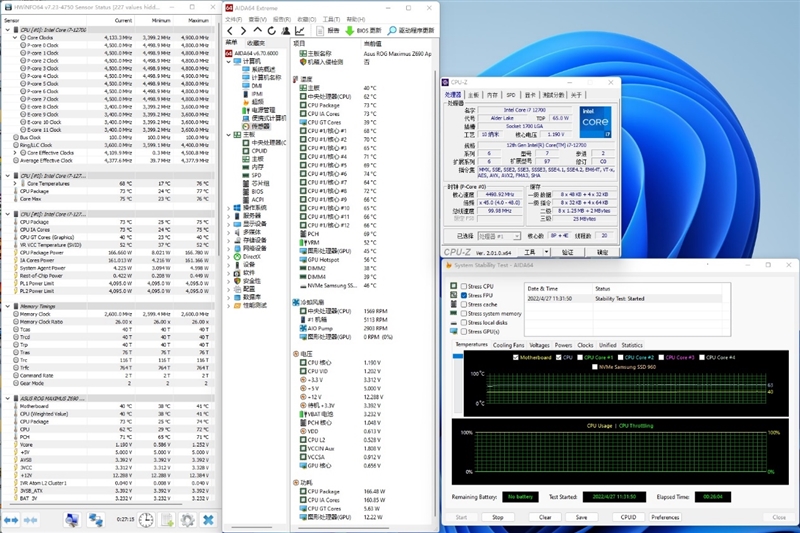
Task: Expand Core Effective Clocks in HWiNFO
Action: [x=15, y=153]
